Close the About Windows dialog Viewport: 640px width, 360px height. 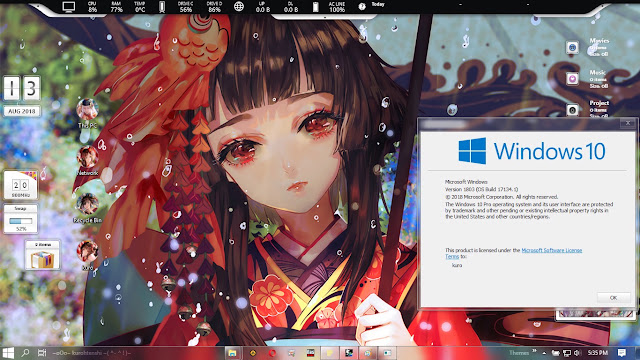[628, 123]
